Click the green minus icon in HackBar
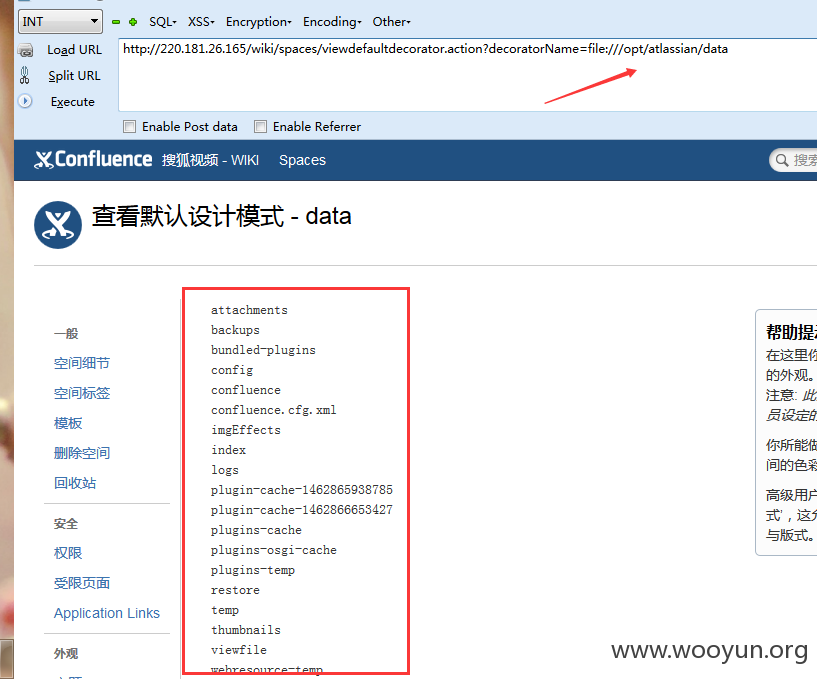 116,22
